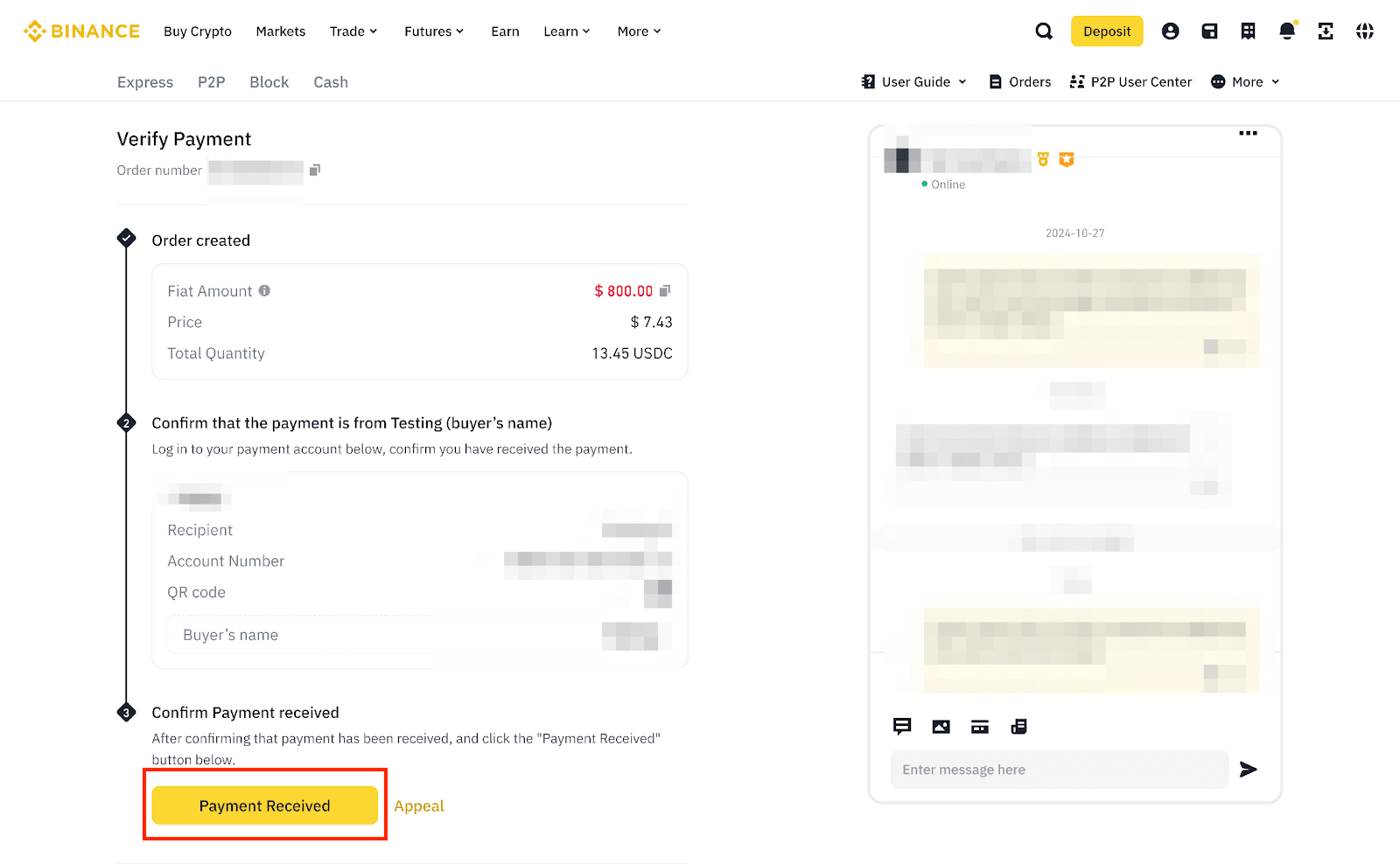Image resolution: width=1400 pixels, height=864 pixels.
Task: Open the chat three-dots options menu
Action: 1248,134
